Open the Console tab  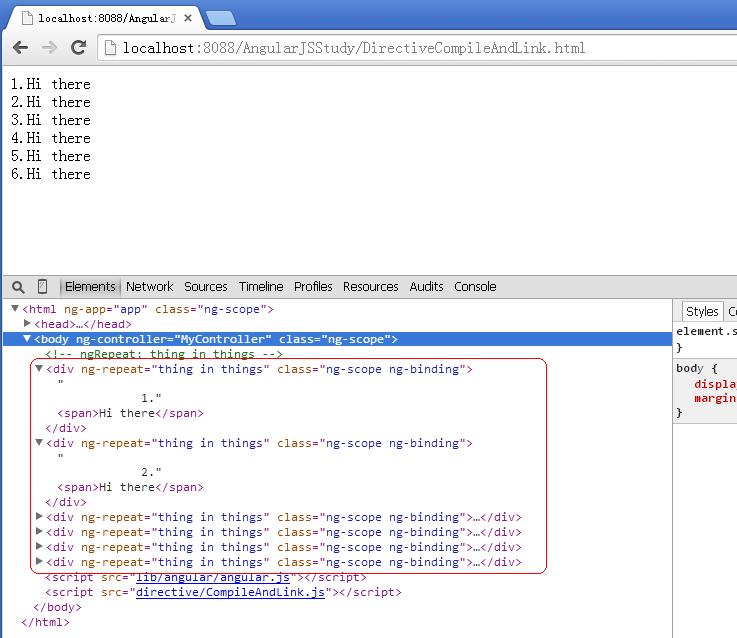click(x=475, y=286)
